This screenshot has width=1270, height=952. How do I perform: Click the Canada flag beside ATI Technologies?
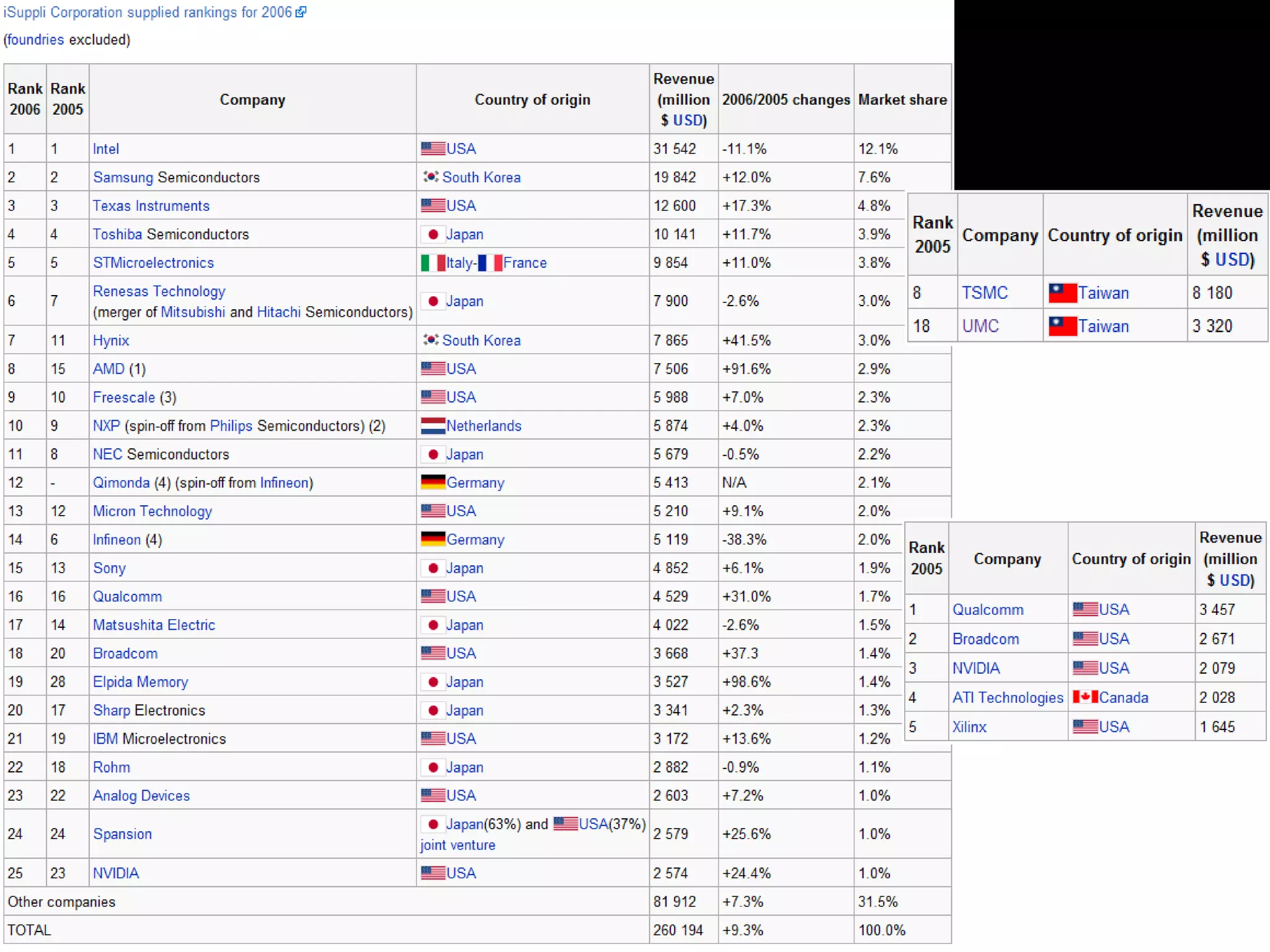1085,697
